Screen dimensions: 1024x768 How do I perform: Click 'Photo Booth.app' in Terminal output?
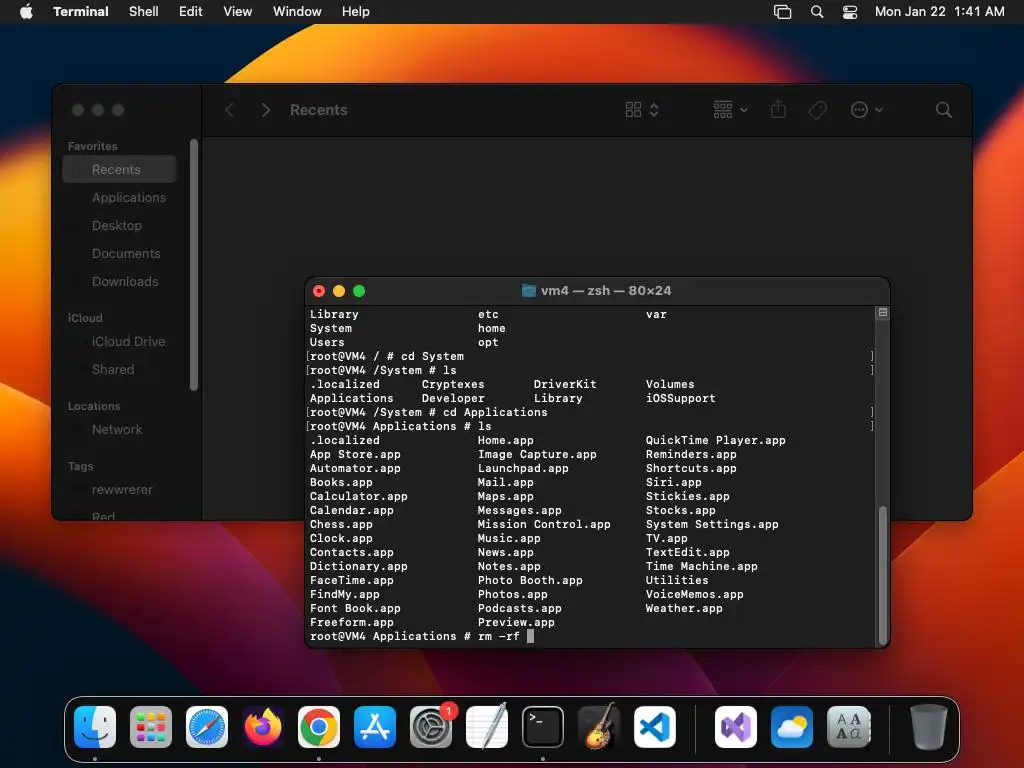[x=530, y=581]
